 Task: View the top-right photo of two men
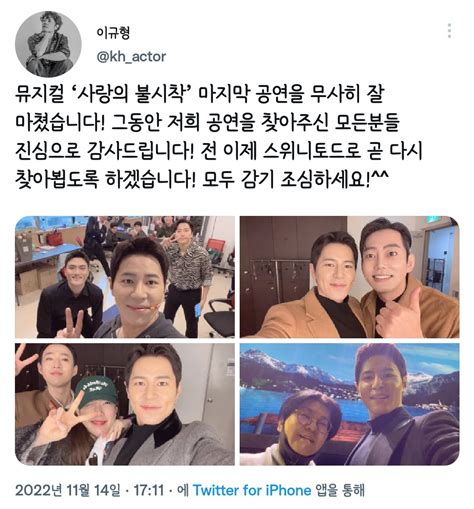(x=349, y=277)
